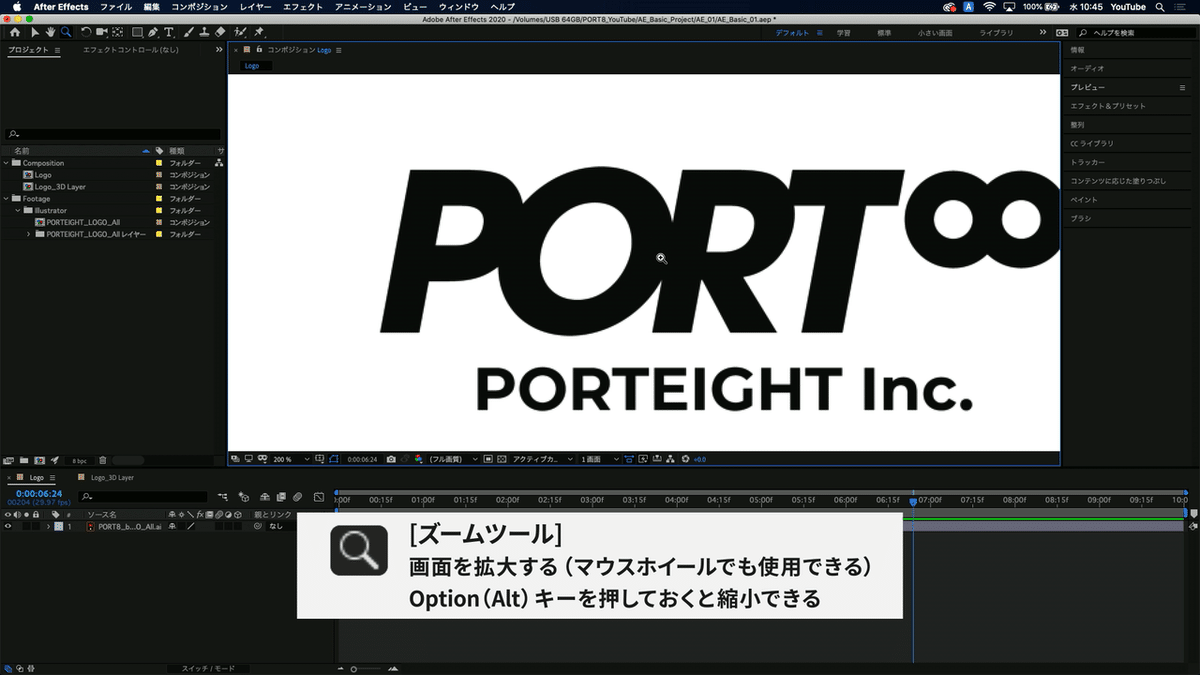Viewport: 1200px width, 675px height.
Task: Create new composition from Project panel footer
Action: pos(39,460)
